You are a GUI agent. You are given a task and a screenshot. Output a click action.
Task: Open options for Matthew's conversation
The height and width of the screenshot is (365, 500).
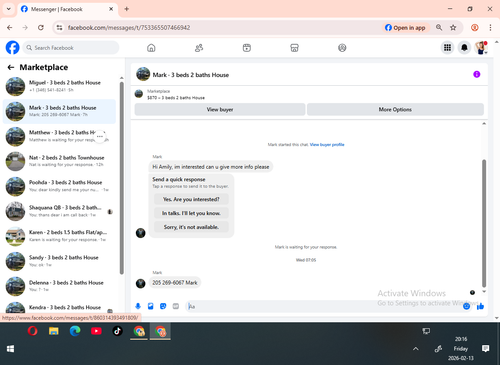pyautogui.click(x=100, y=136)
